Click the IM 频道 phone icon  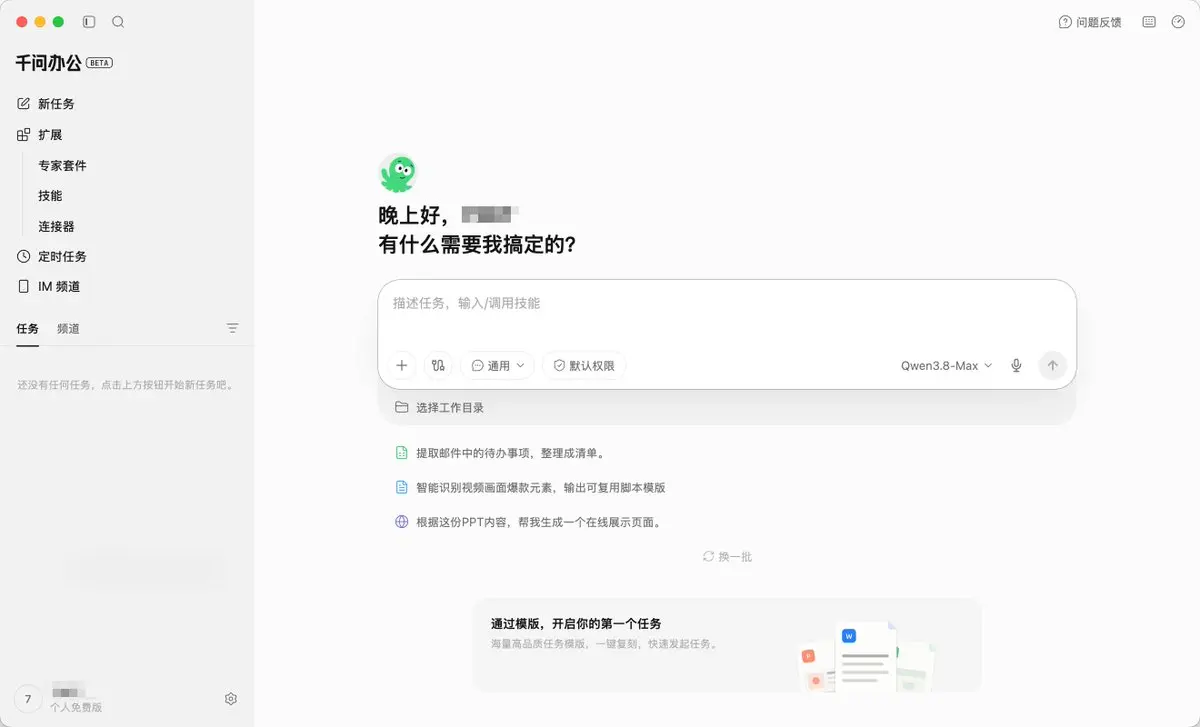pyautogui.click(x=24, y=287)
